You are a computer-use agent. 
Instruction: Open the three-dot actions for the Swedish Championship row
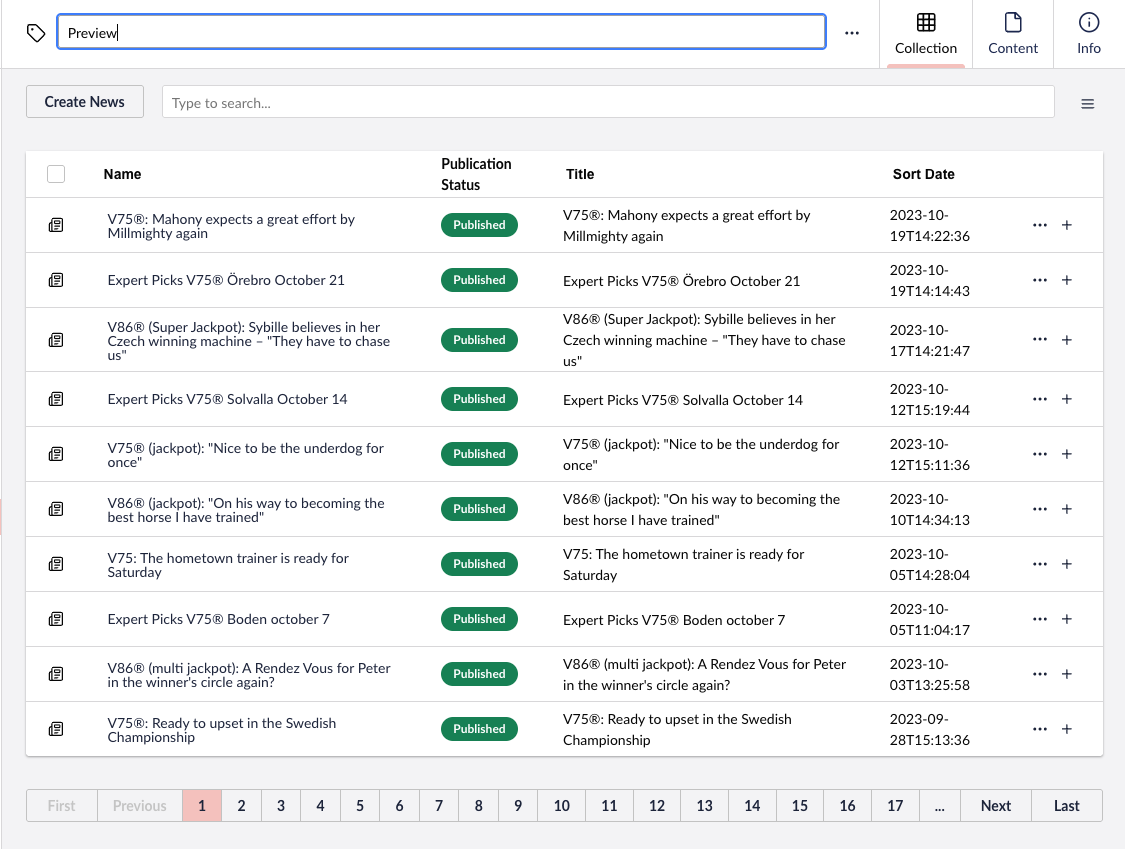click(x=1040, y=729)
